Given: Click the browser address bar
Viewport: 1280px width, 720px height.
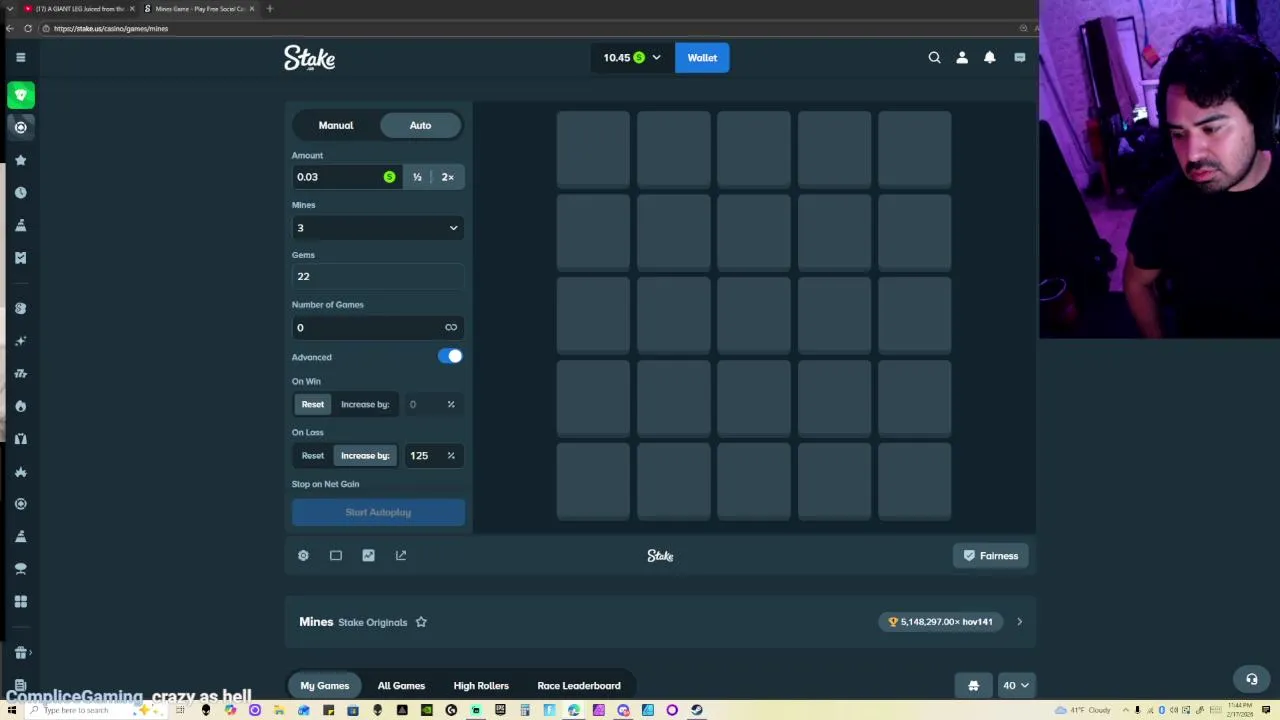Looking at the screenshot, I should [530, 28].
